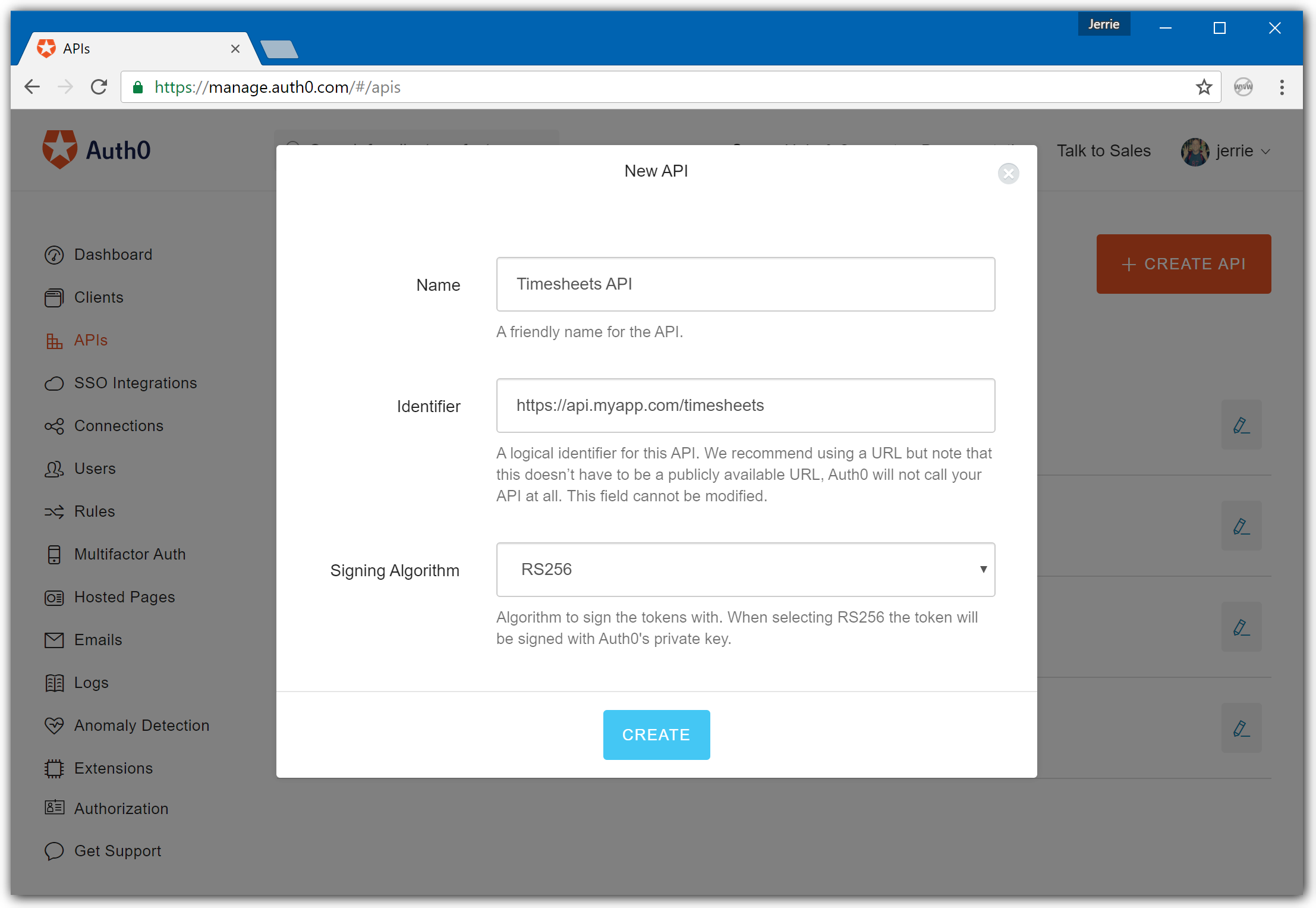Open the SSO Integrations link
1316x908 pixels.
coord(136,384)
